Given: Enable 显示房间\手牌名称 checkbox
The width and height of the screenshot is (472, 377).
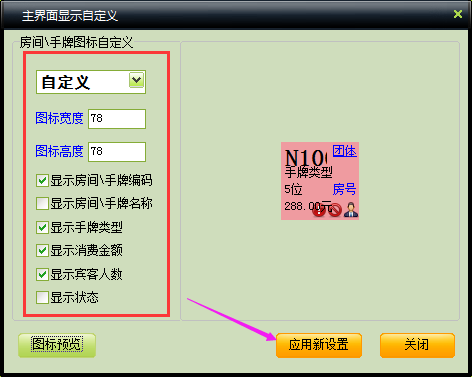Looking at the screenshot, I should pyautogui.click(x=42, y=203).
